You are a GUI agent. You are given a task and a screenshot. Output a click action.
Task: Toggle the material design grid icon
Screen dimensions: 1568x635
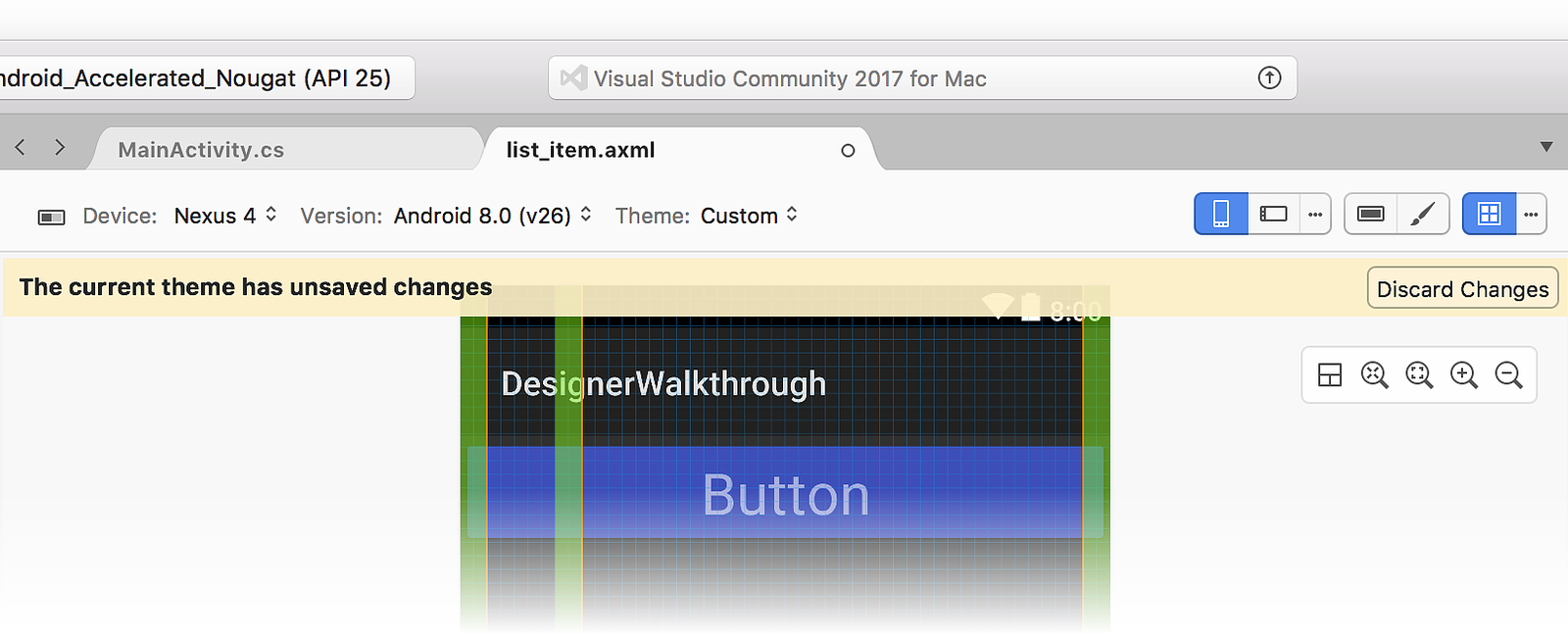point(1490,214)
